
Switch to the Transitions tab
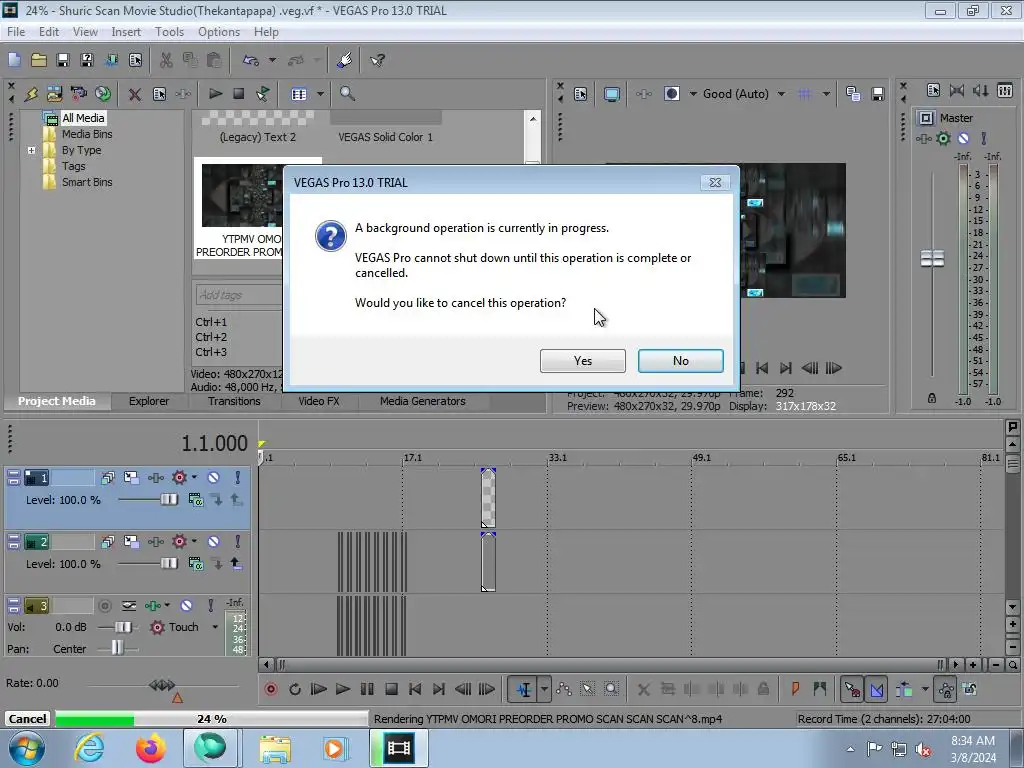(x=234, y=401)
